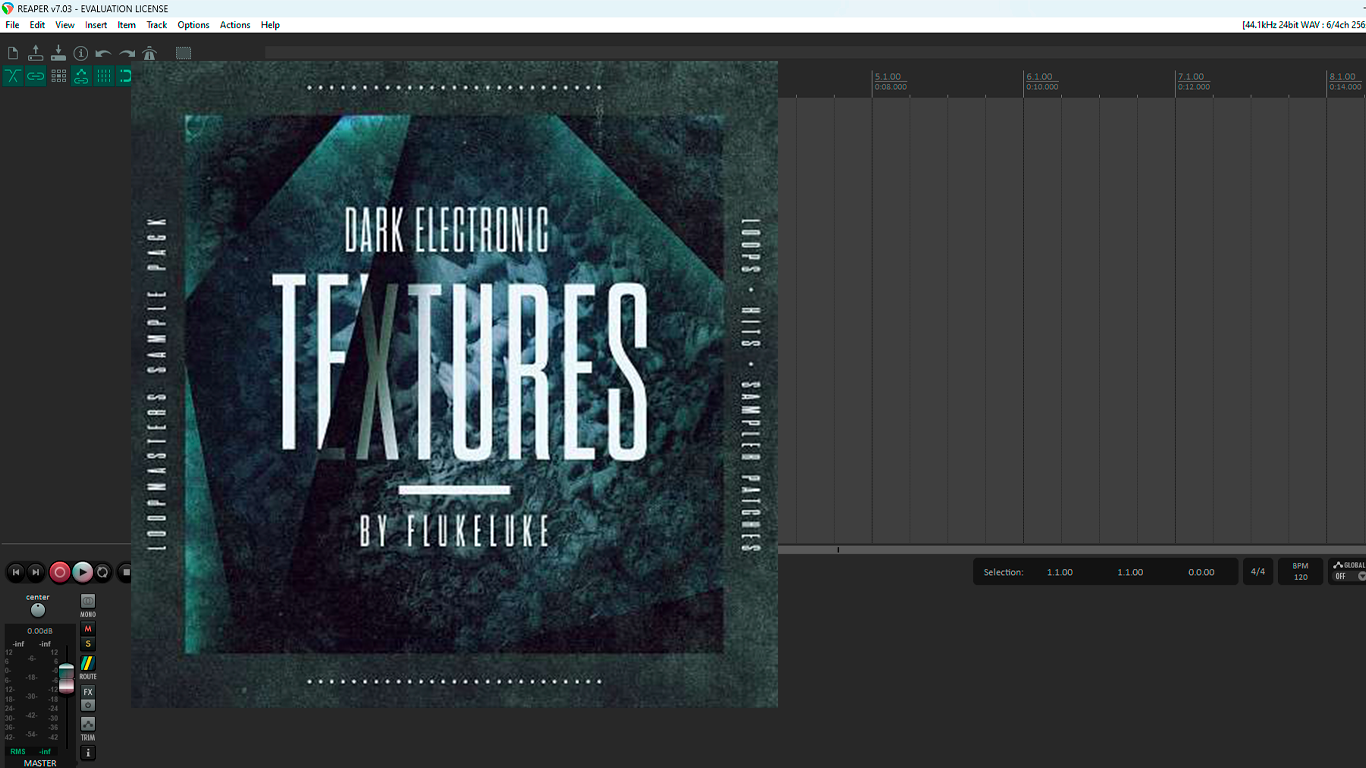Image resolution: width=1366 pixels, height=768 pixels.
Task: Click the master volume 0.00dB readout
Action: click(40, 631)
